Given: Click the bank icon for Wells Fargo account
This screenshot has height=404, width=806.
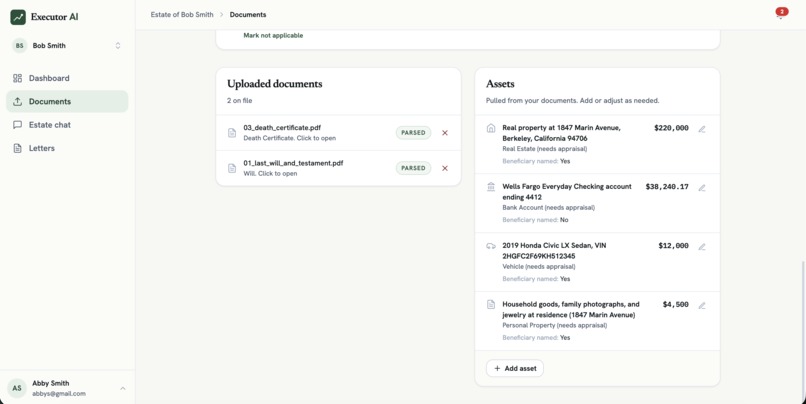Looking at the screenshot, I should coord(491,187).
